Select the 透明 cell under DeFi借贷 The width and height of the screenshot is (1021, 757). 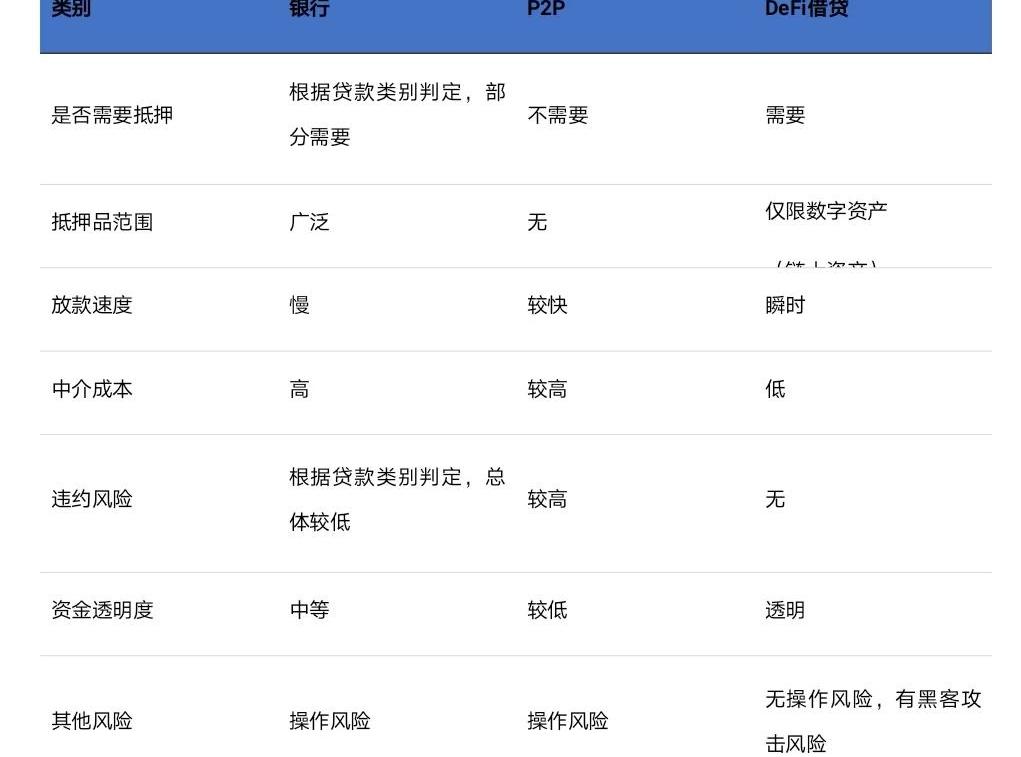(x=785, y=610)
